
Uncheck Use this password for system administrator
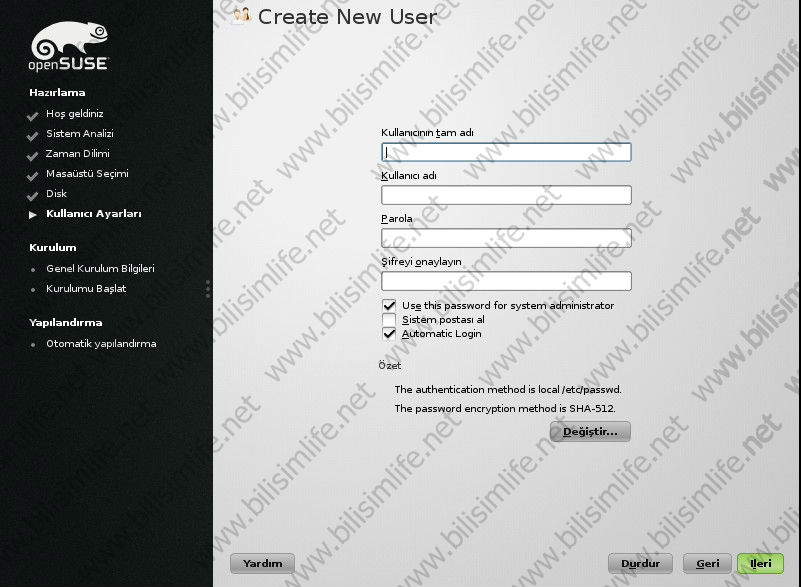[389, 306]
